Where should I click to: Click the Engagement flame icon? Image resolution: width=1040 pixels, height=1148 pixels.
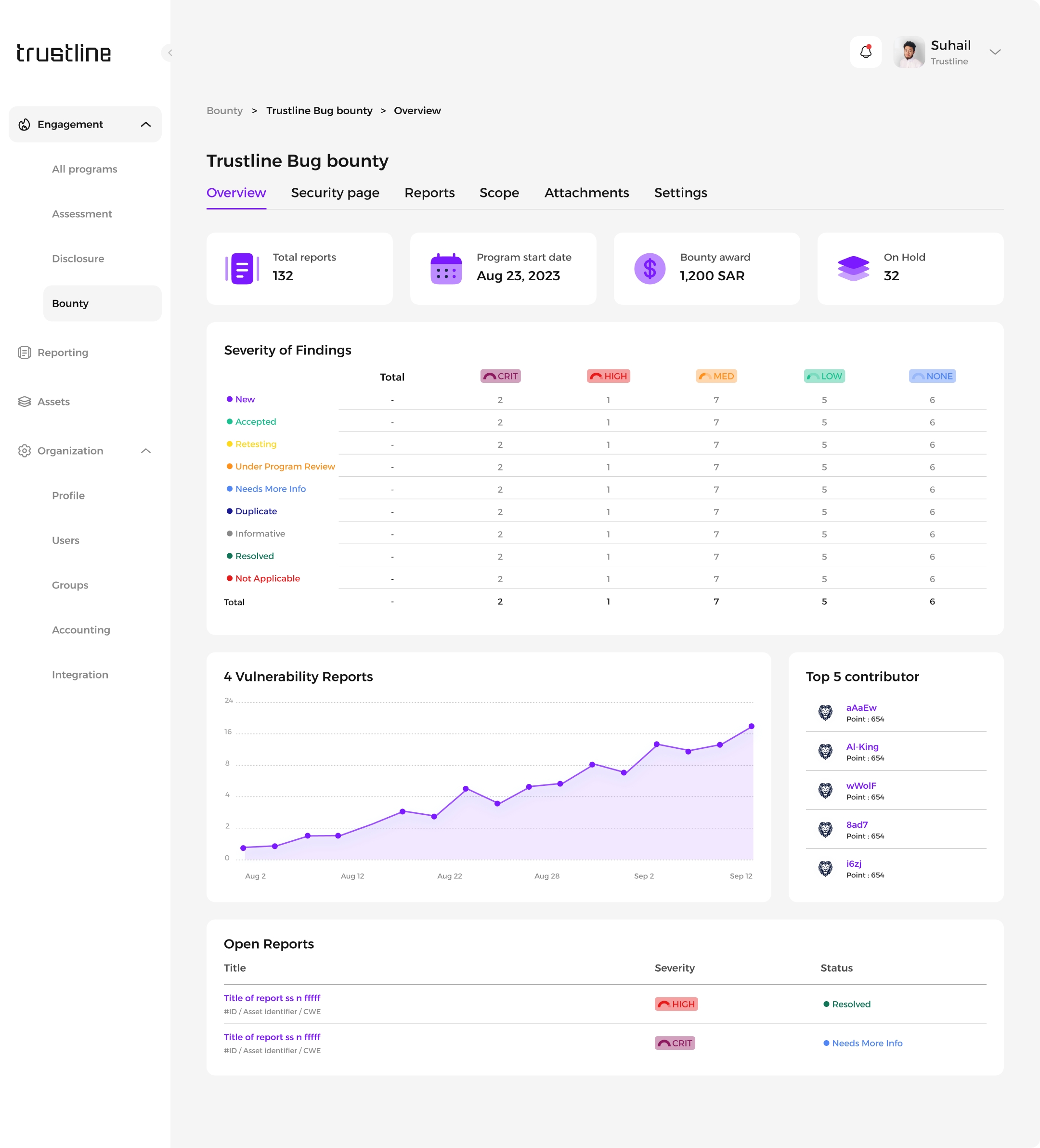(x=25, y=124)
